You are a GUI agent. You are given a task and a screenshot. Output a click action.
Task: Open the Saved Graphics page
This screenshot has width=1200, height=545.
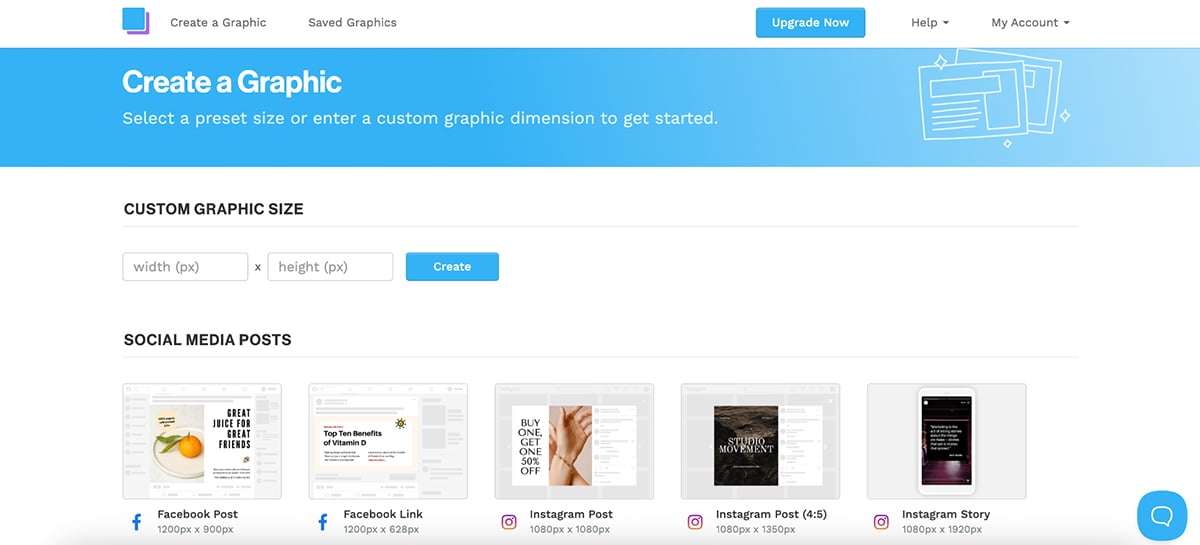tap(352, 23)
